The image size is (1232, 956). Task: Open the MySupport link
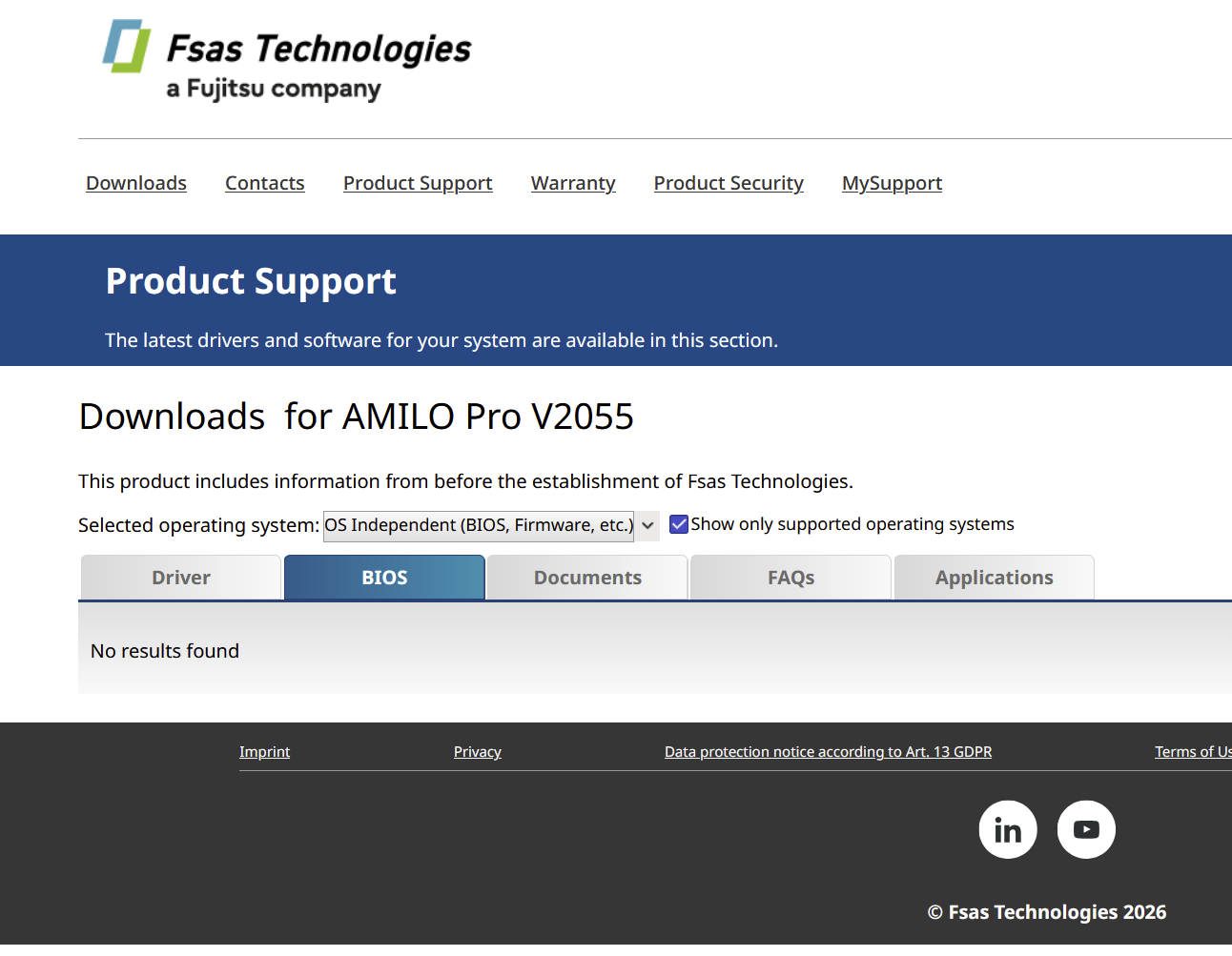click(x=892, y=183)
